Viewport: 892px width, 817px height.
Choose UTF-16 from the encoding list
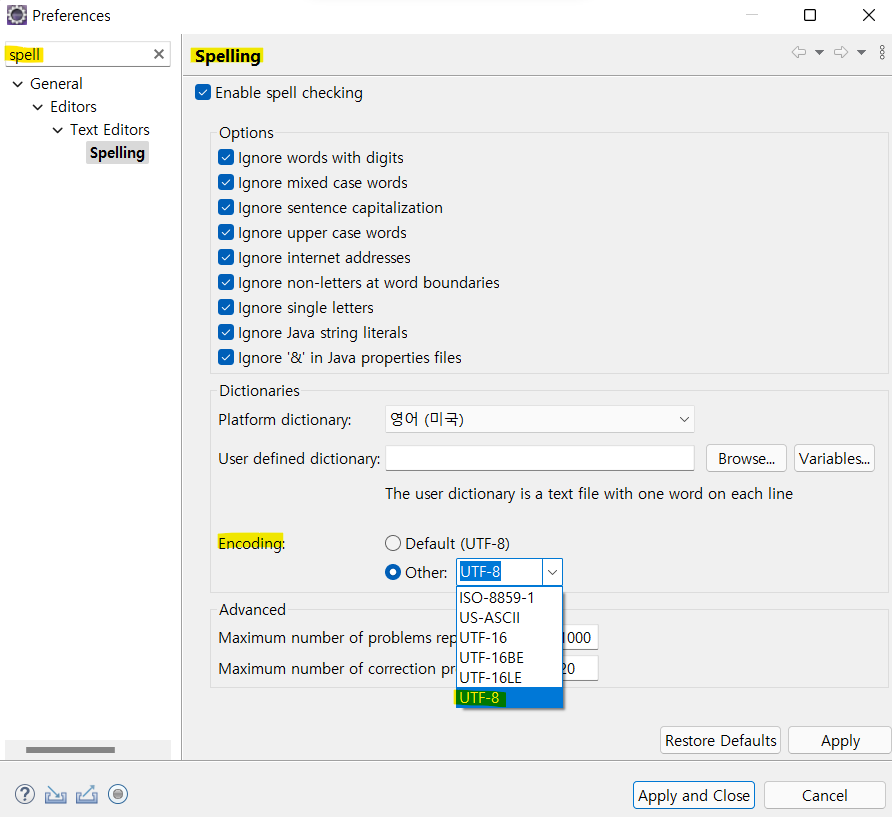[x=509, y=638]
